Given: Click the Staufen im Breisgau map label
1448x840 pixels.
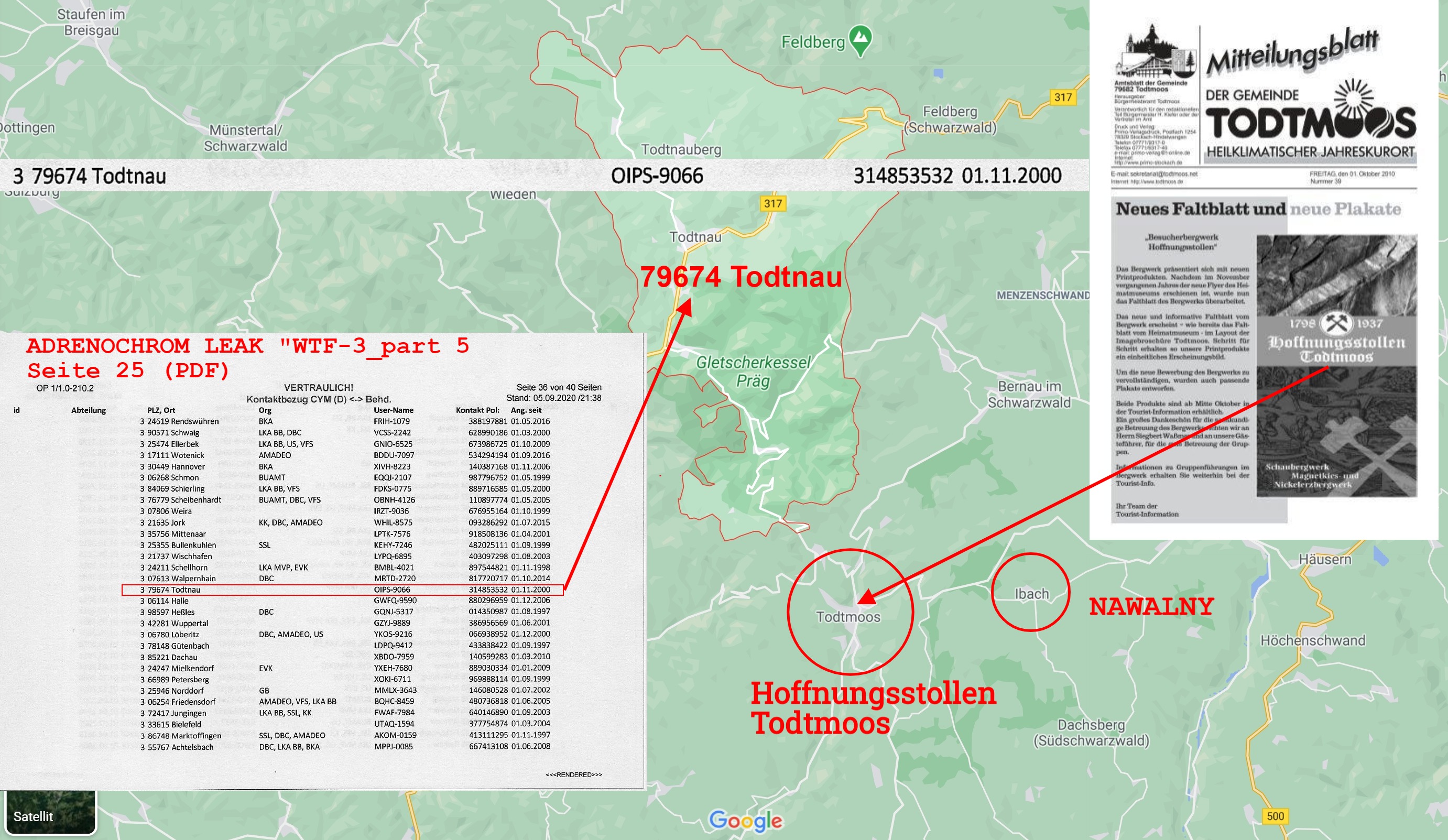Looking at the screenshot, I should click(91, 23).
